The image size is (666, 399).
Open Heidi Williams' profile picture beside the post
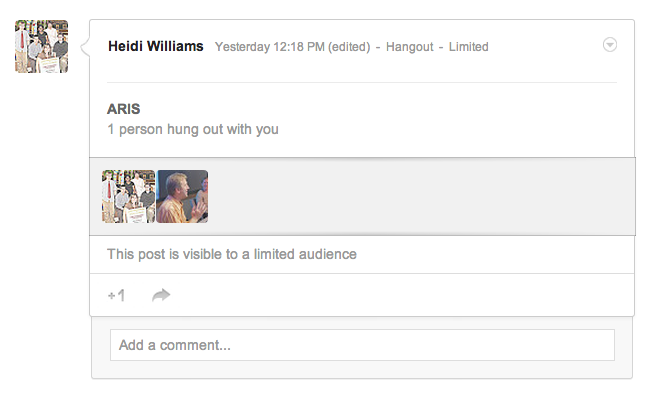click(x=42, y=46)
